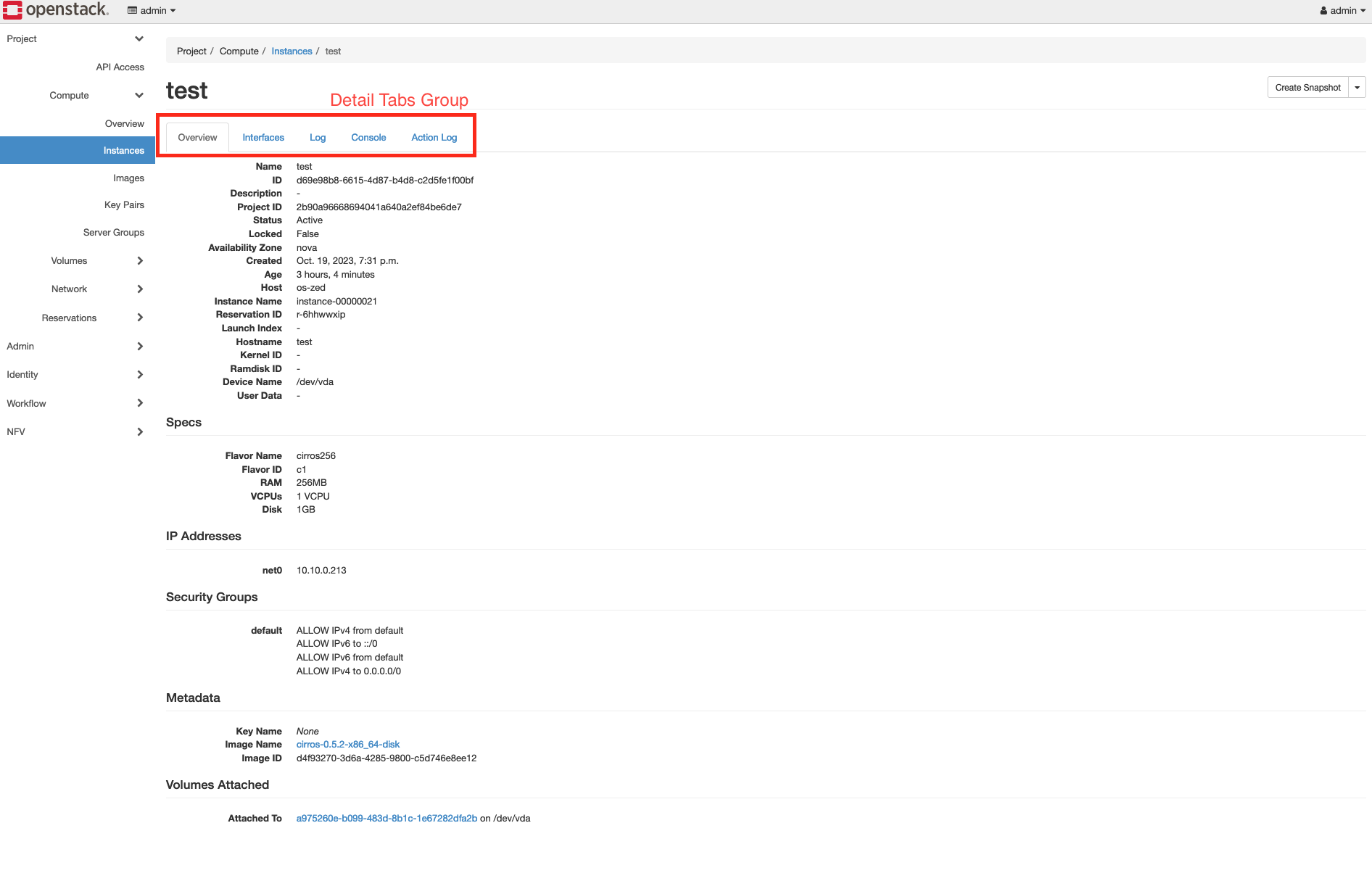Switch to the Interfaces tab
This screenshot has height=873, width=1372.
point(263,137)
